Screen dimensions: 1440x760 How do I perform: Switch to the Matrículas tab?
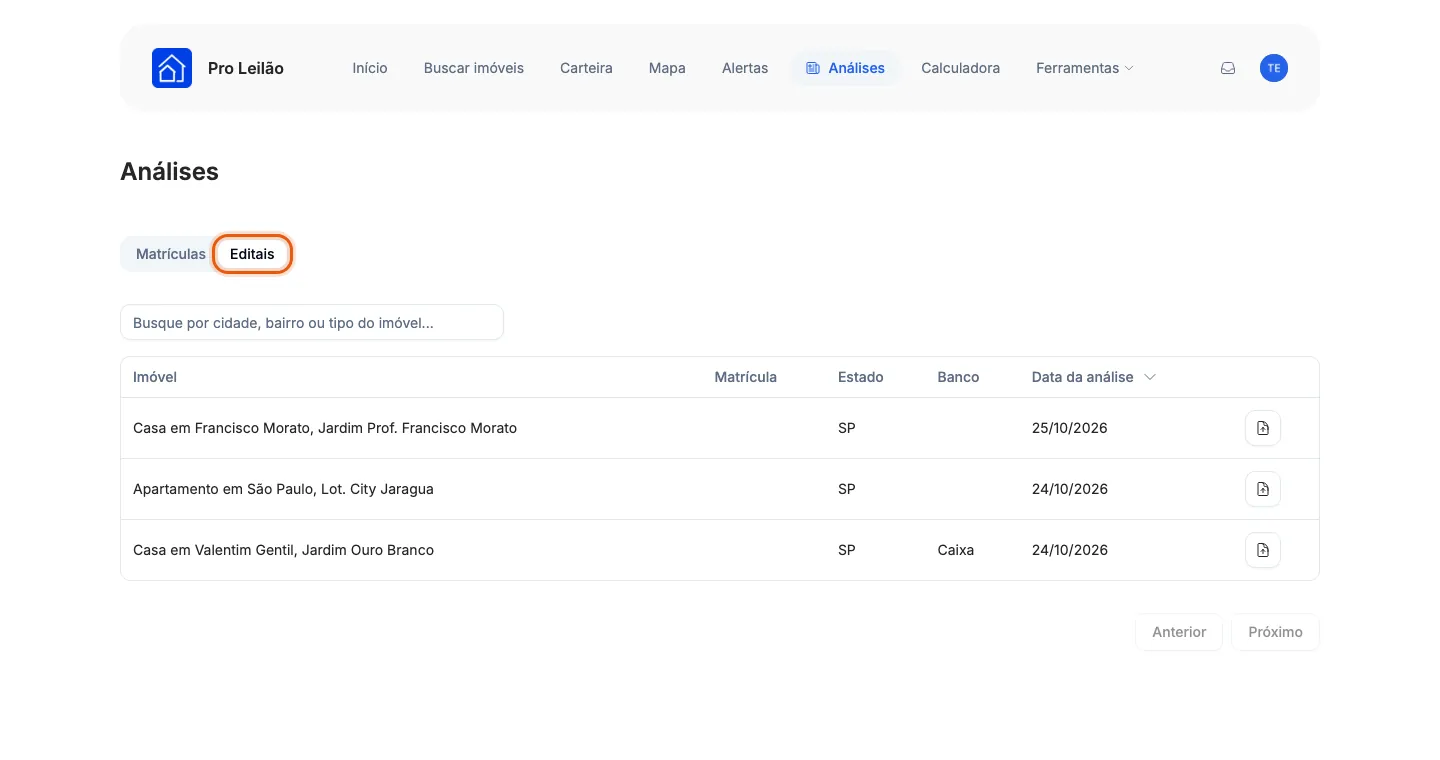[171, 254]
